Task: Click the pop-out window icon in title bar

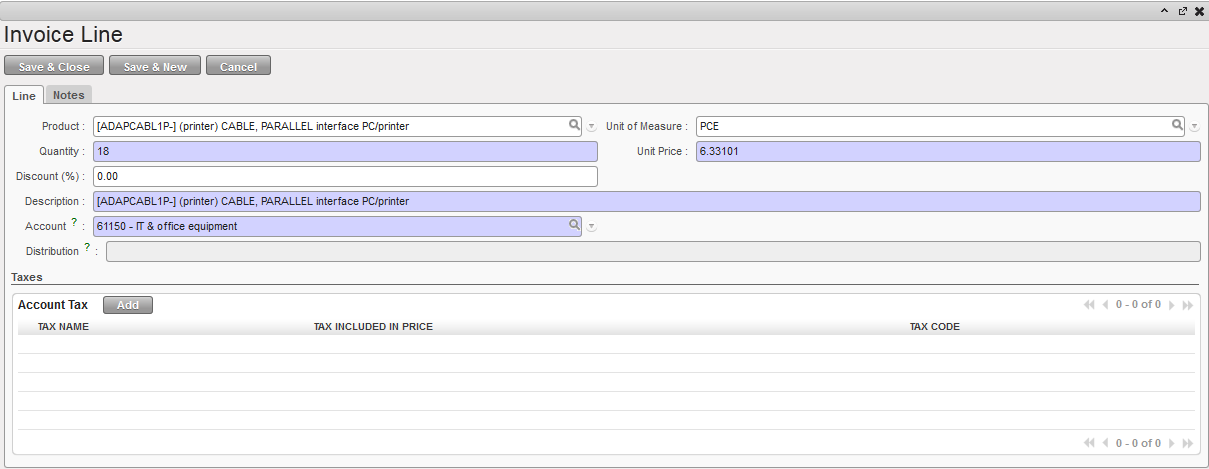Action: (1182, 11)
